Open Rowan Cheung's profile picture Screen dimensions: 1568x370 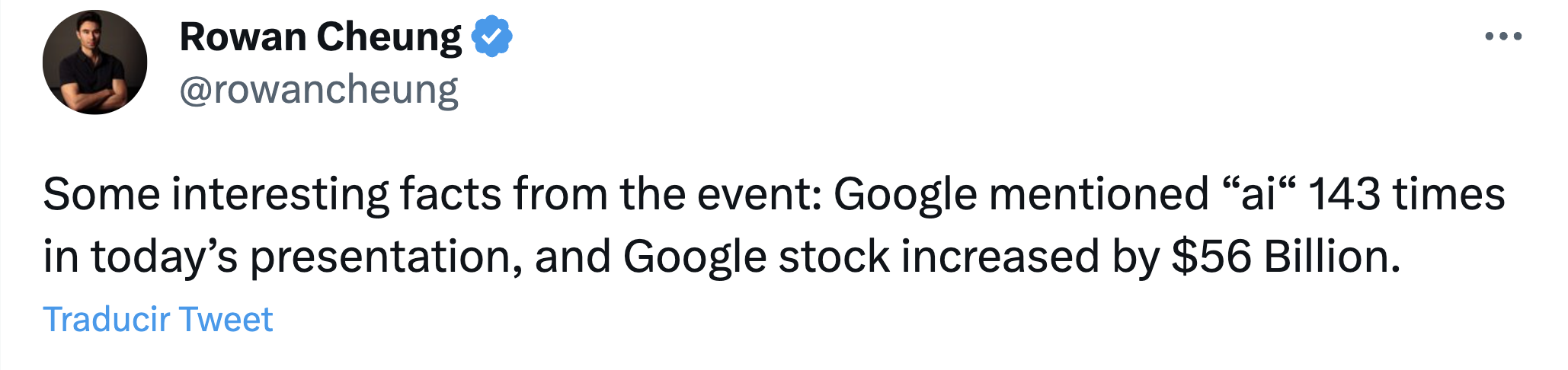[94, 62]
